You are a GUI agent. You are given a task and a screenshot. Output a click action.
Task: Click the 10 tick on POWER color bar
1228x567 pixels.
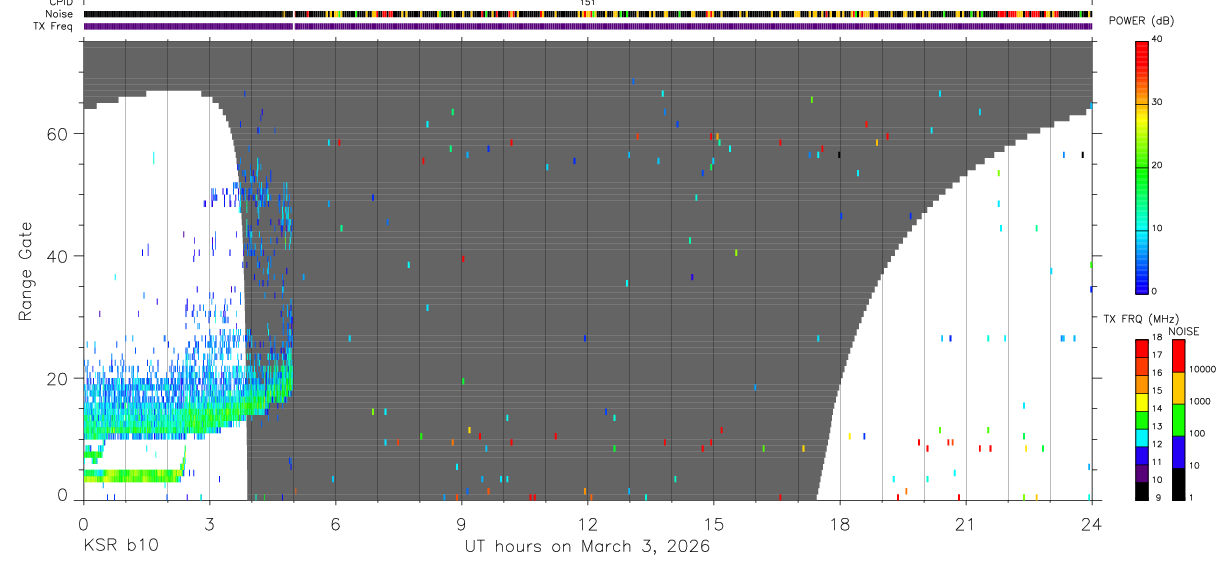coord(1157,228)
